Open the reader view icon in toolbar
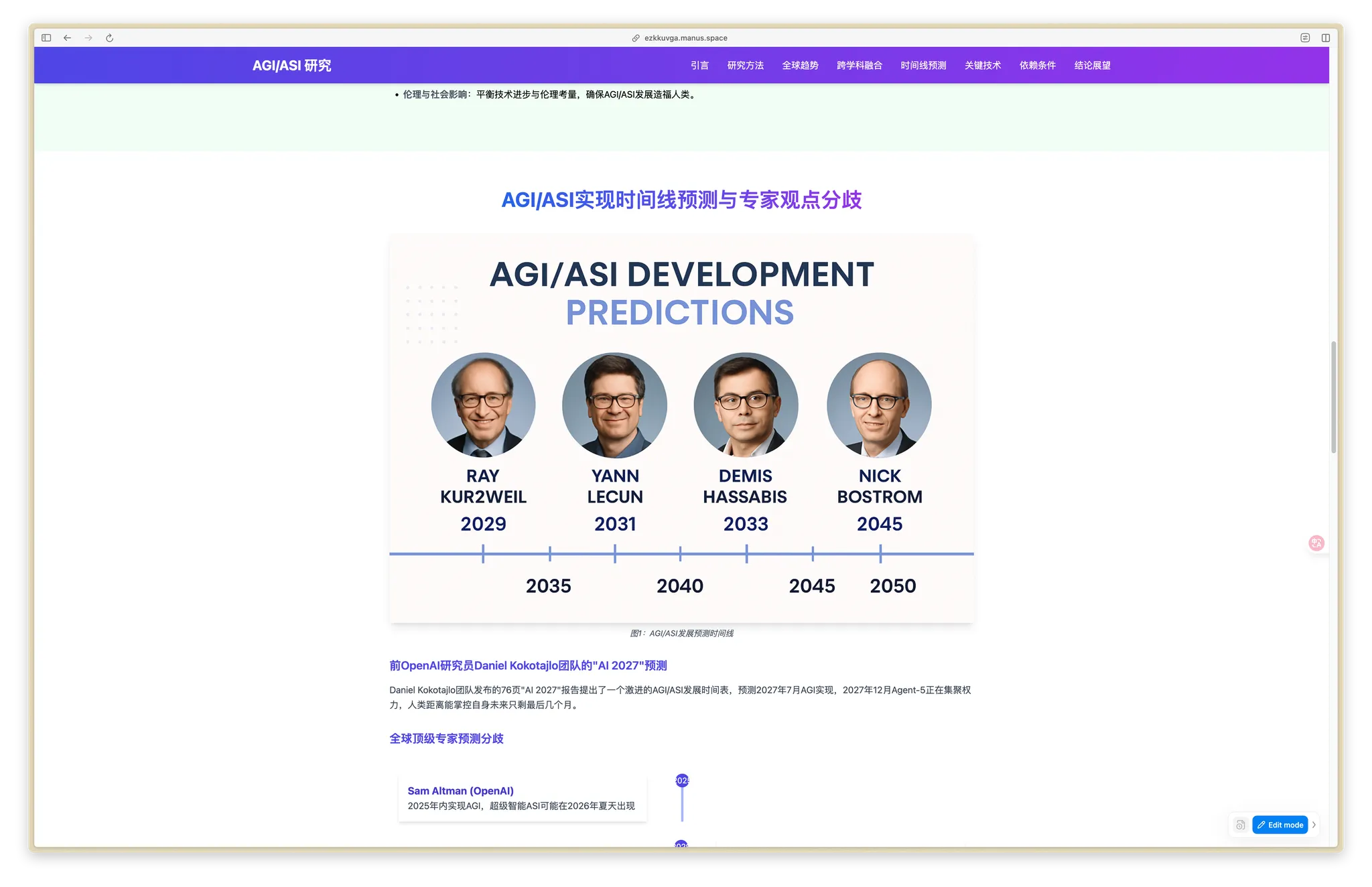 [x=1305, y=38]
